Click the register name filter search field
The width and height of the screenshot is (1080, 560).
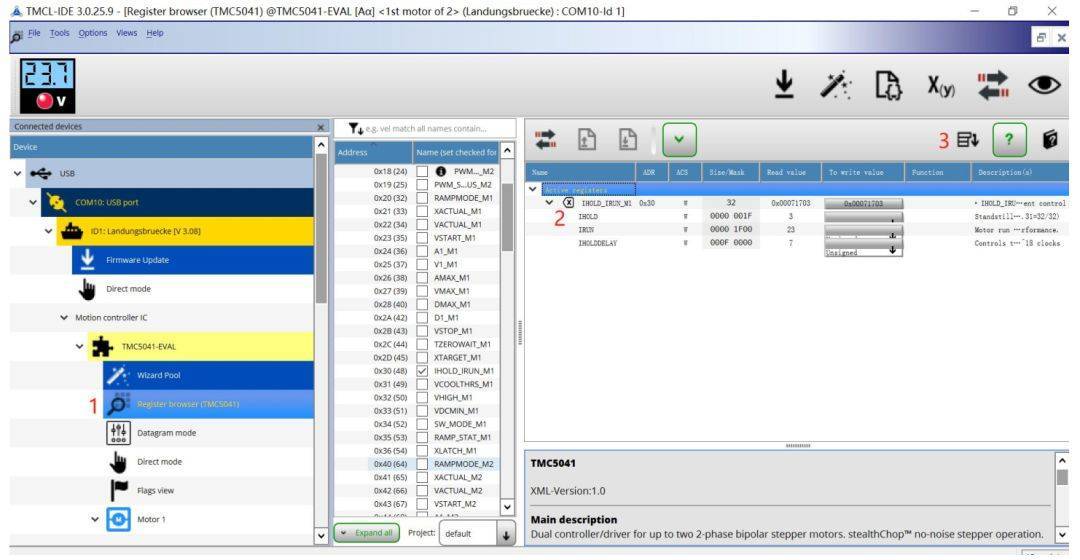pyautogui.click(x=432, y=128)
